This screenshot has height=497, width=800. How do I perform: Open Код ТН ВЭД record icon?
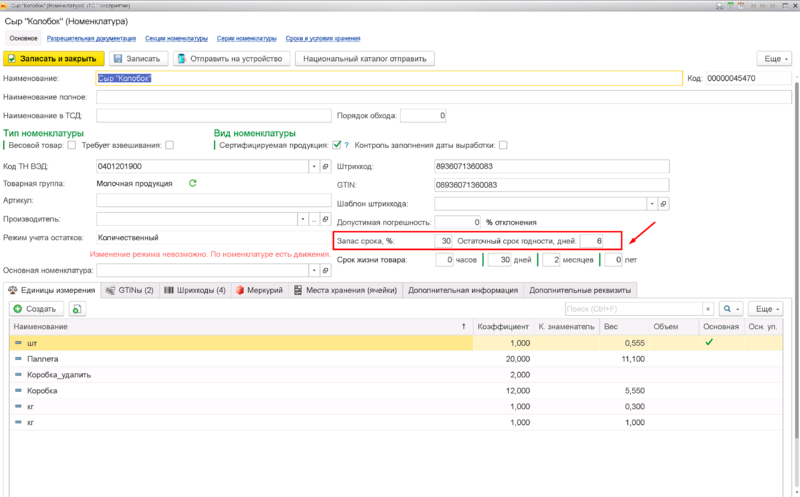[326, 166]
